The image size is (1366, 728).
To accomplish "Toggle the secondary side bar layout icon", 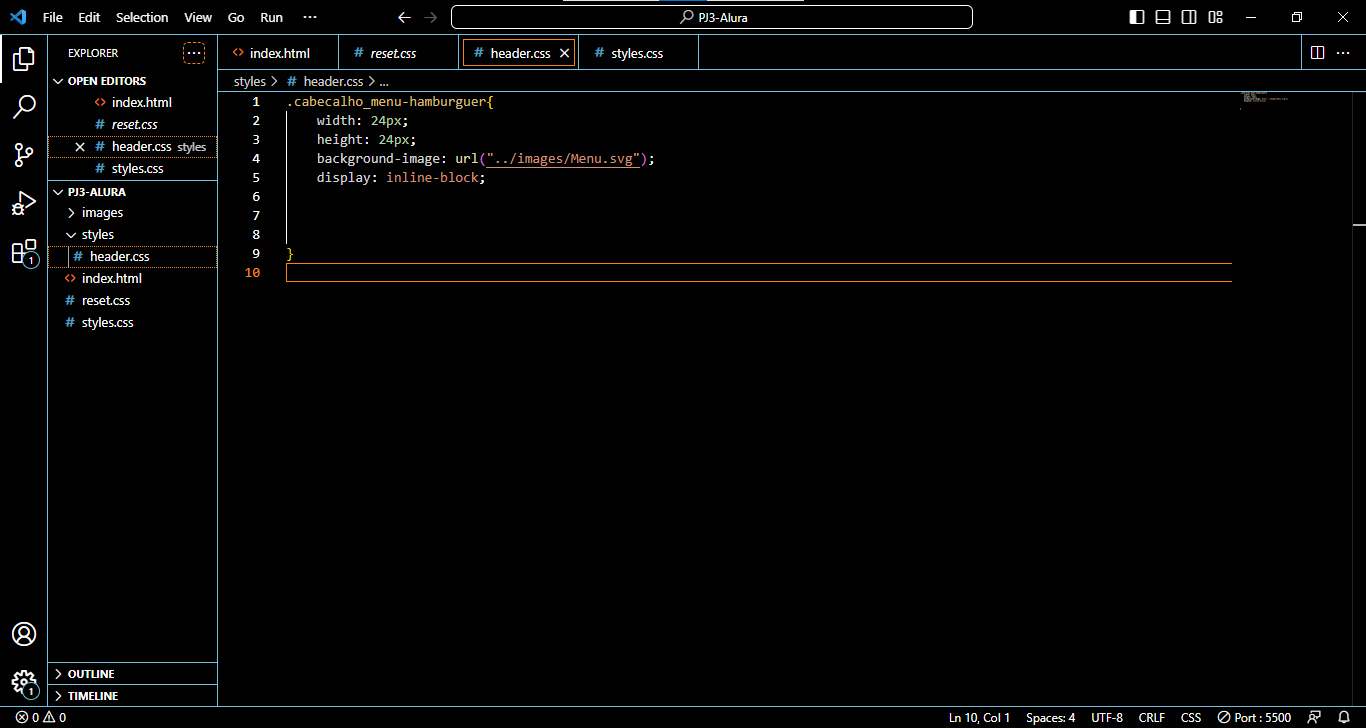I will point(1189,17).
